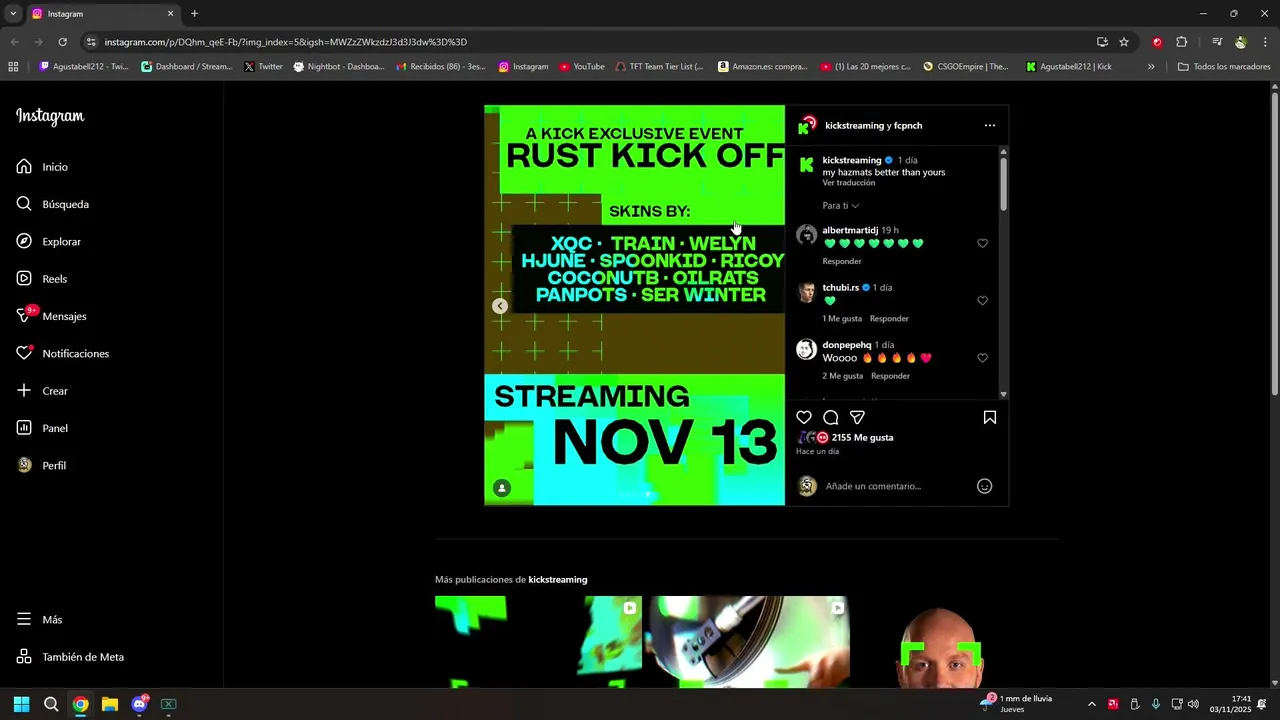Open the emoji picker for comments

[x=984, y=486]
